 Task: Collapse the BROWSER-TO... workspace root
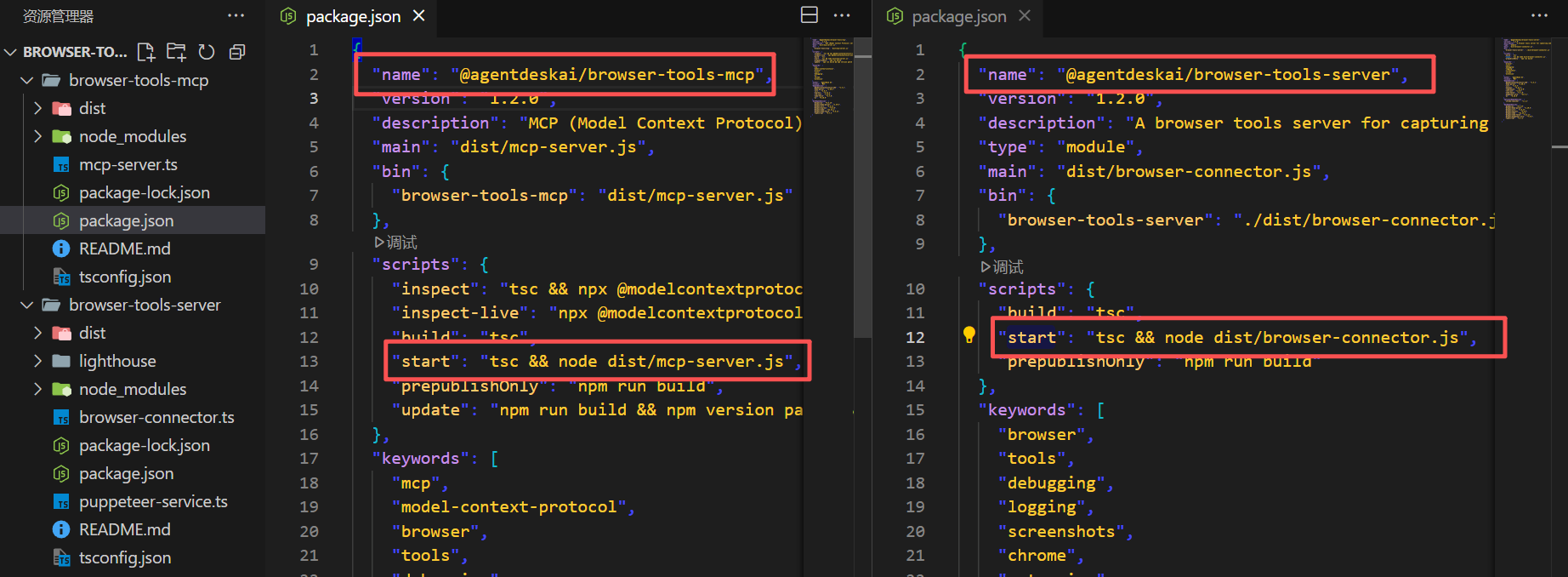10,52
